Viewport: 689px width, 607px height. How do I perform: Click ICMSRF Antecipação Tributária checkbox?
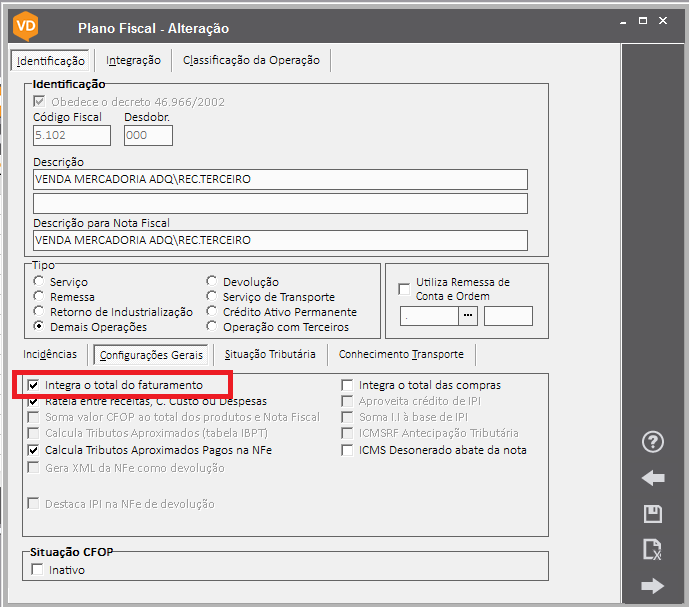347,433
